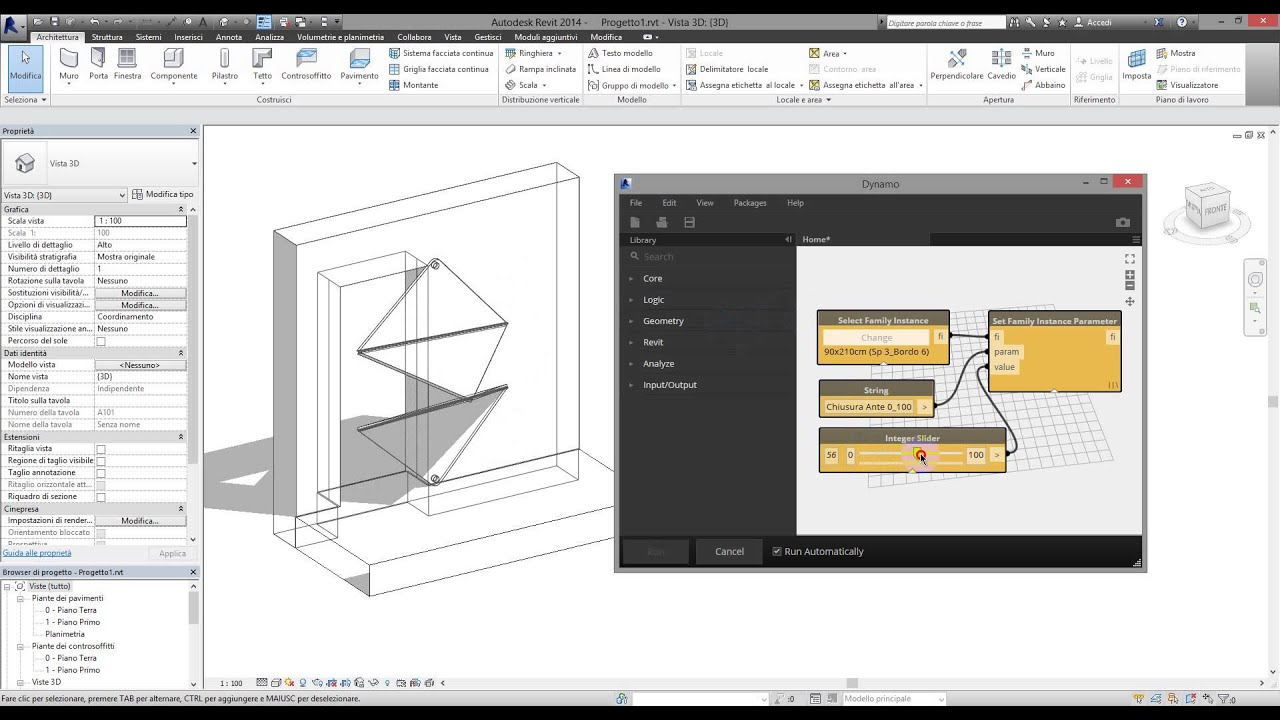Select the Montante mullion tool
This screenshot has width=1280, height=720.
pos(414,85)
